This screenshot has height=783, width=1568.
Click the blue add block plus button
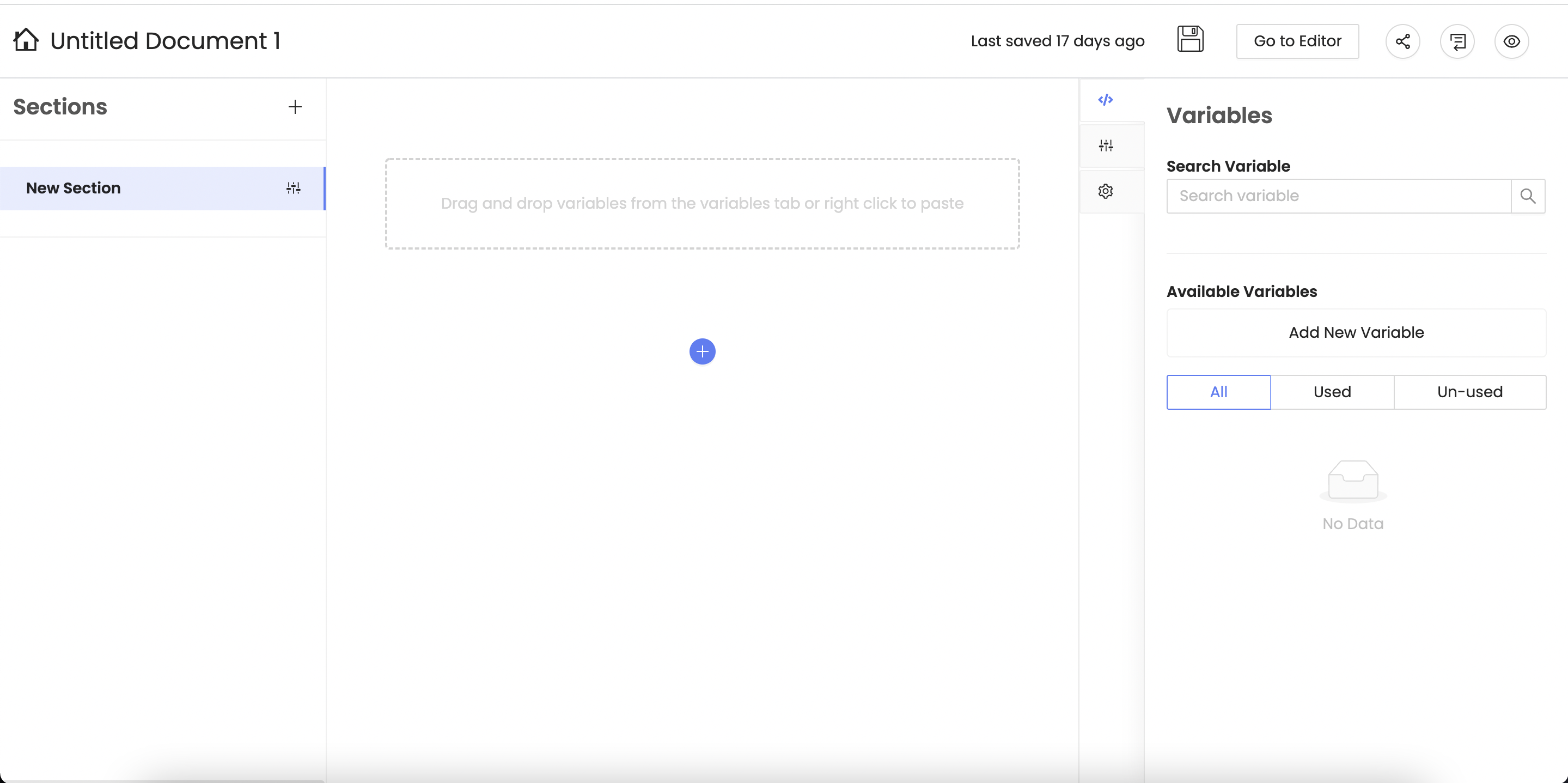(702, 351)
